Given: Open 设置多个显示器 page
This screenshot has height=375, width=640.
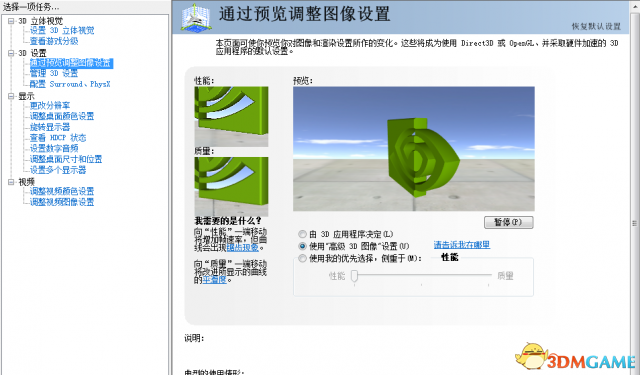Looking at the screenshot, I should pyautogui.click(x=58, y=170).
